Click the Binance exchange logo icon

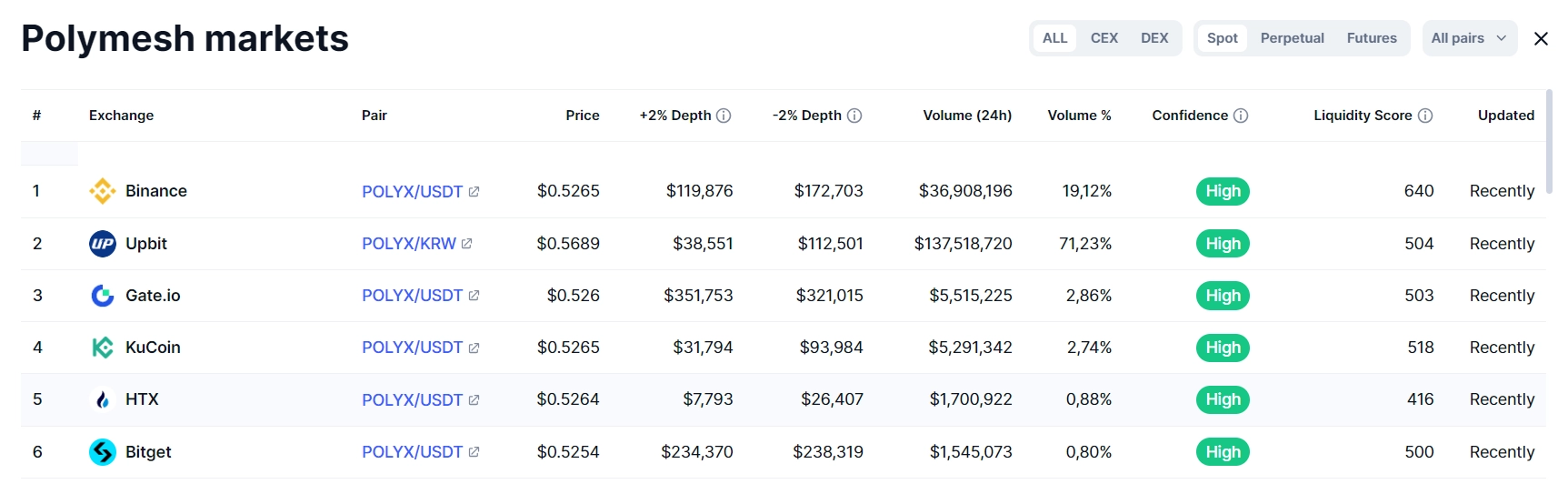(x=103, y=191)
